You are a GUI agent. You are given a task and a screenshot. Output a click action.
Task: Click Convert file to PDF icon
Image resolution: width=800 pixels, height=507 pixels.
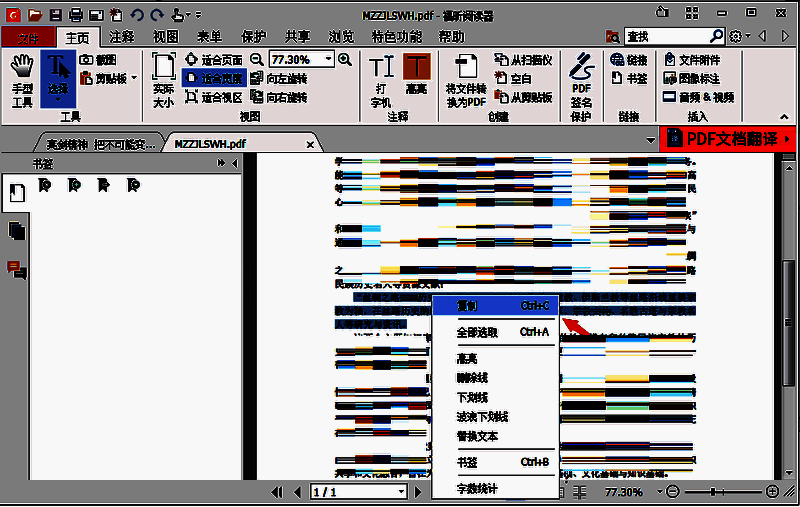pos(465,79)
